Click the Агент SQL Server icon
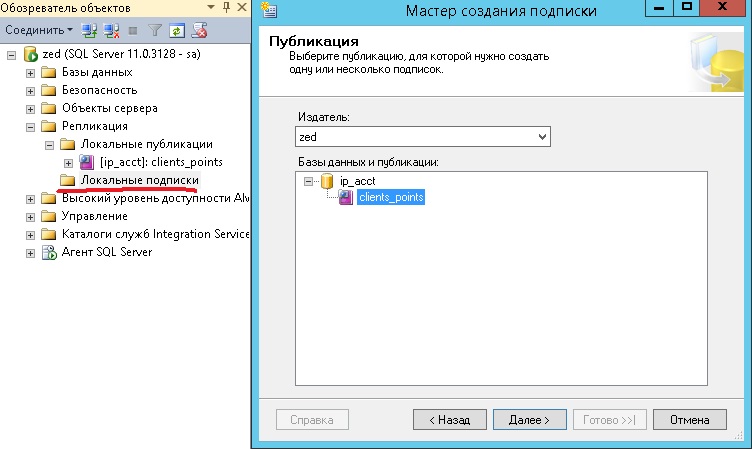 (x=48, y=253)
